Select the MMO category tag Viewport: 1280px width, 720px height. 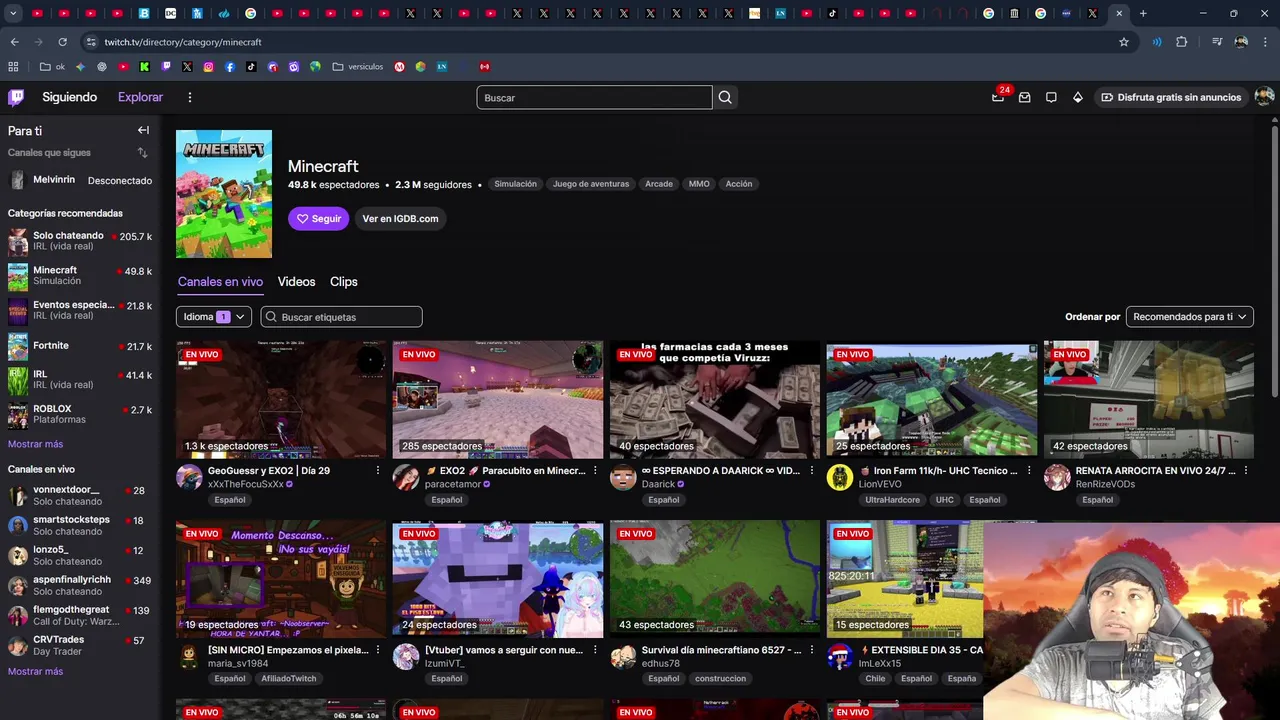point(699,184)
